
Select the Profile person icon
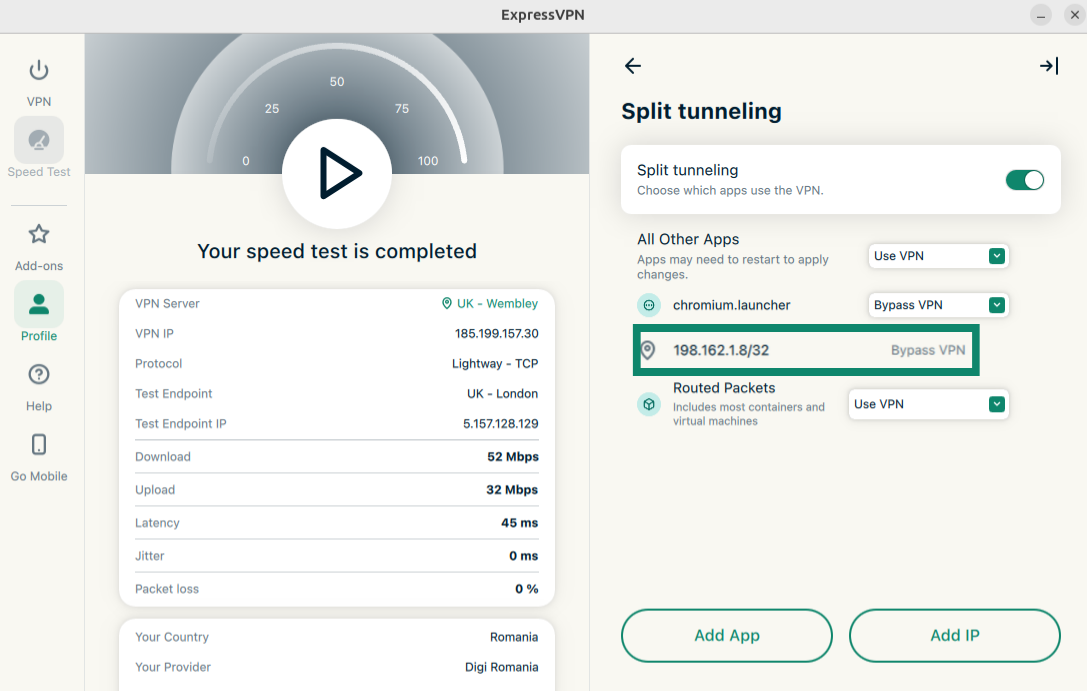point(39,305)
